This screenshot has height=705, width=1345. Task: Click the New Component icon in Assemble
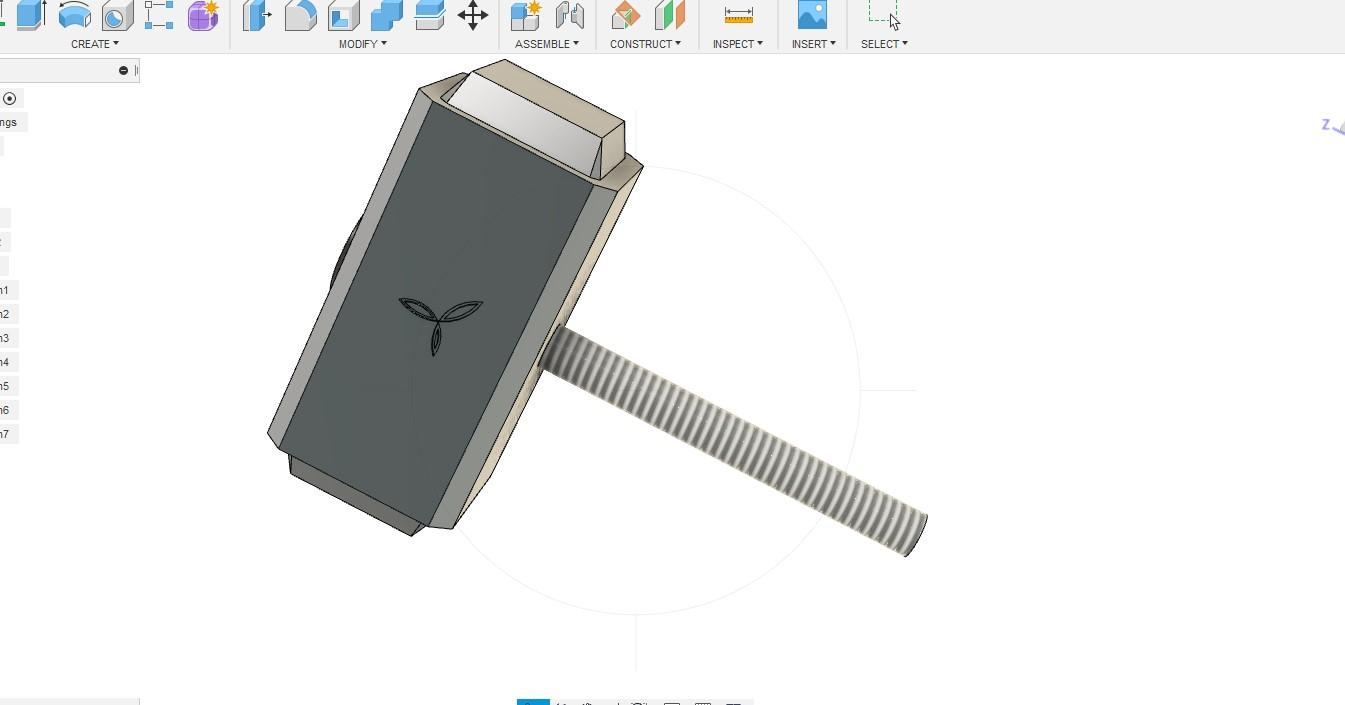tap(526, 15)
